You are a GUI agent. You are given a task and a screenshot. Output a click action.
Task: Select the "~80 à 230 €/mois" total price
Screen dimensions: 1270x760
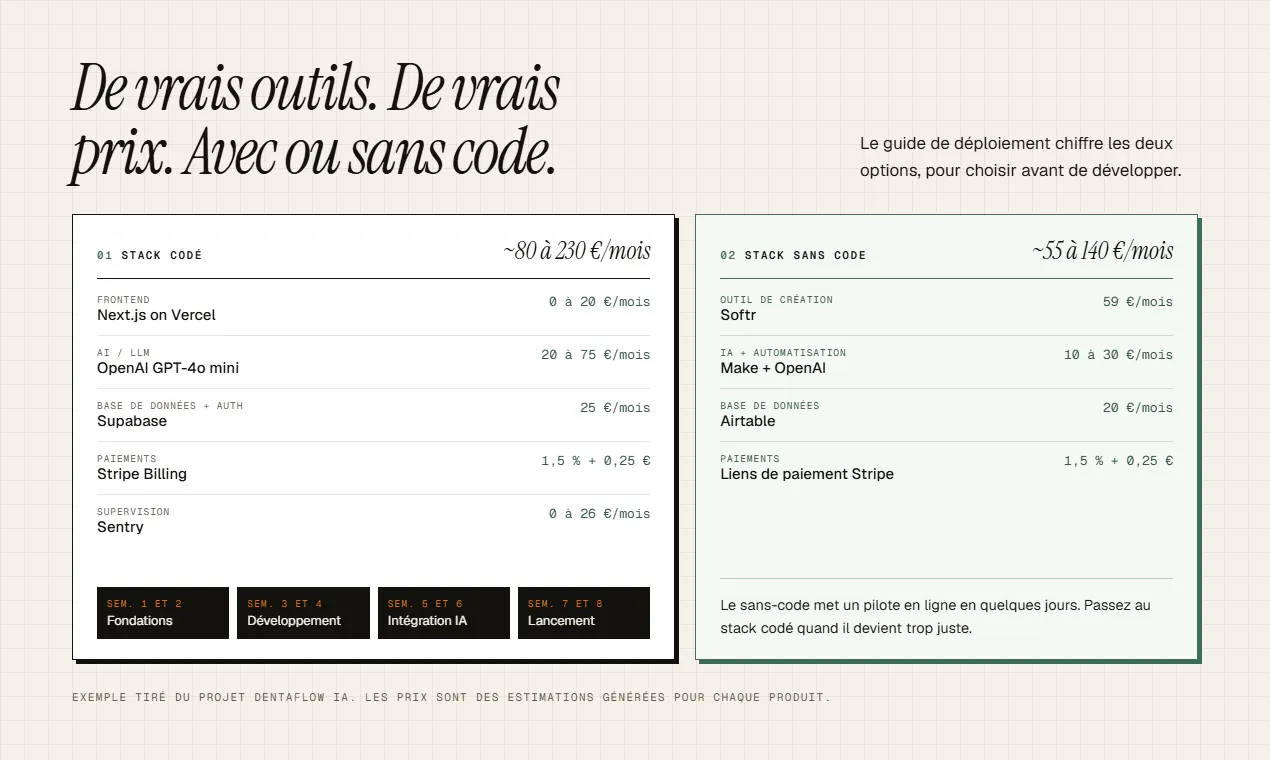pos(577,250)
